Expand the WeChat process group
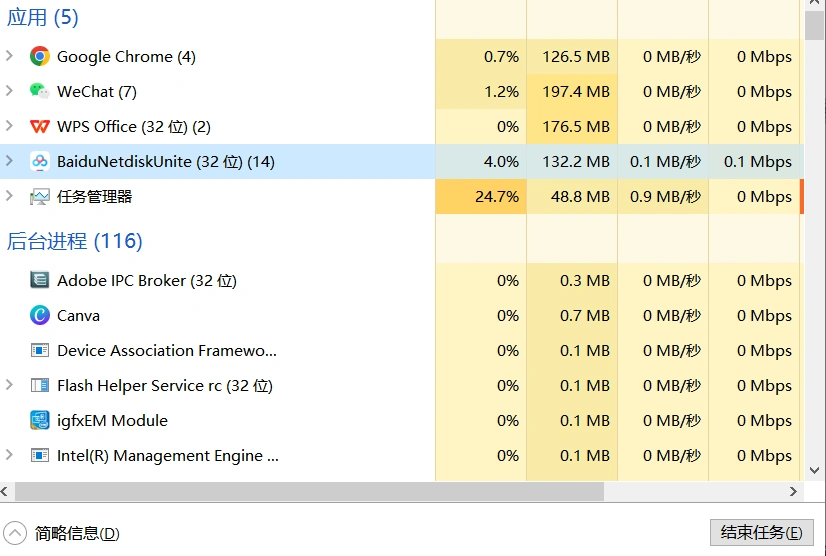The height and width of the screenshot is (556, 826). [x=10, y=92]
